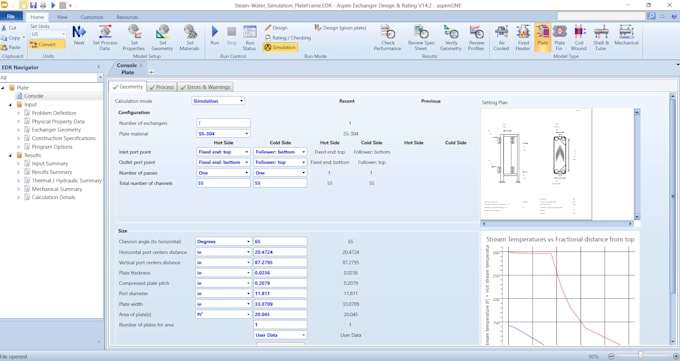680x361 pixels.
Task: Open Cold Side outlet port point dropdown
Action: pos(280,162)
